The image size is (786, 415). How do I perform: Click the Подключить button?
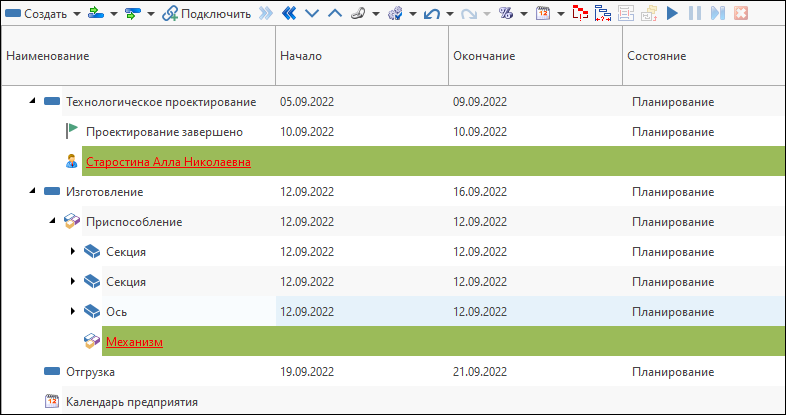coord(206,14)
